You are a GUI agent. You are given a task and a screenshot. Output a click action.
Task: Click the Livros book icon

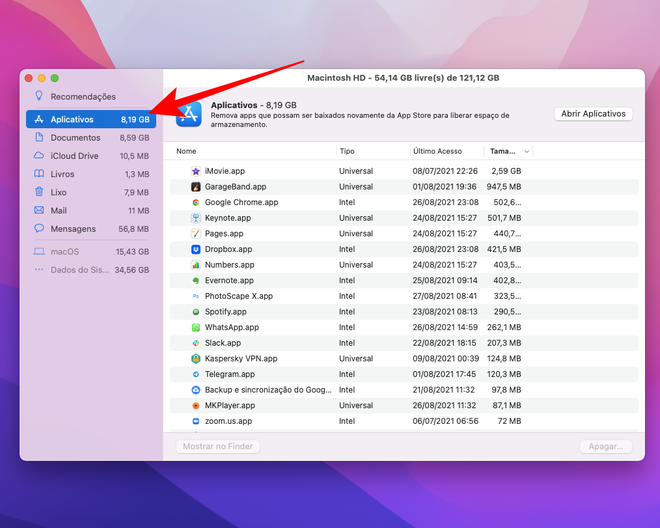click(39, 173)
